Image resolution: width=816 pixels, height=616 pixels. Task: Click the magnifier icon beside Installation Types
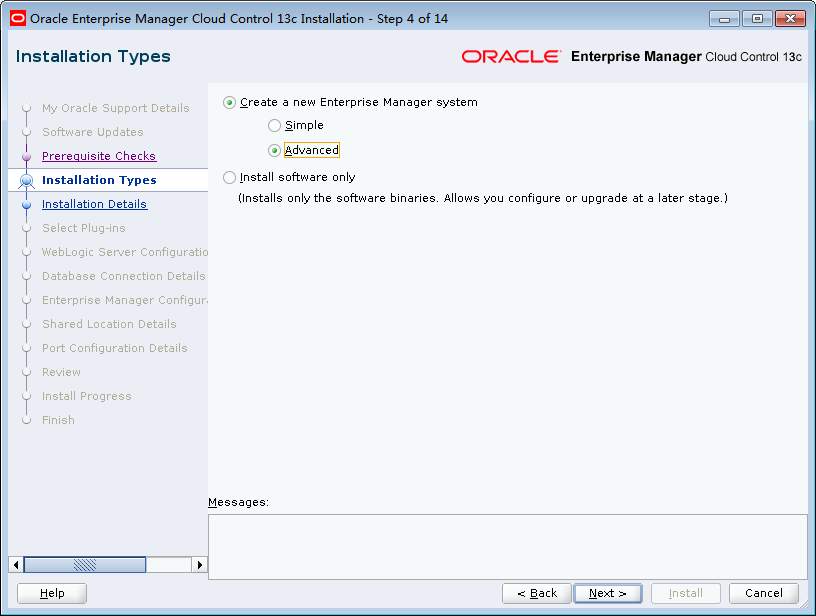pyautogui.click(x=27, y=180)
